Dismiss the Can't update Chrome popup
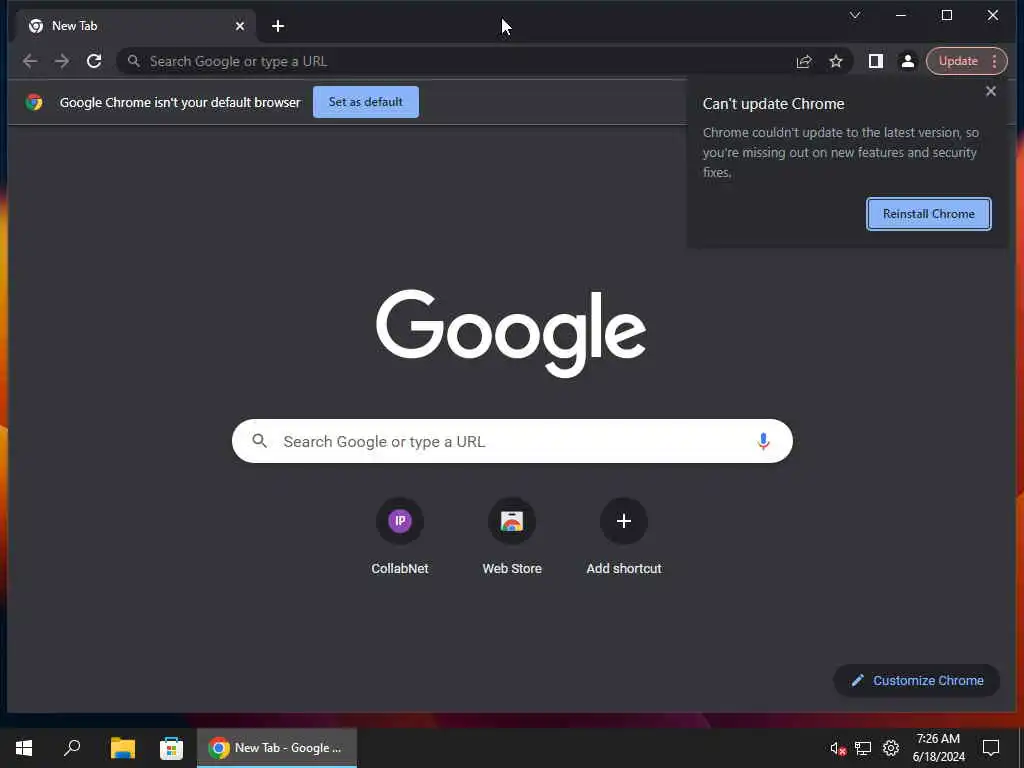 (991, 91)
